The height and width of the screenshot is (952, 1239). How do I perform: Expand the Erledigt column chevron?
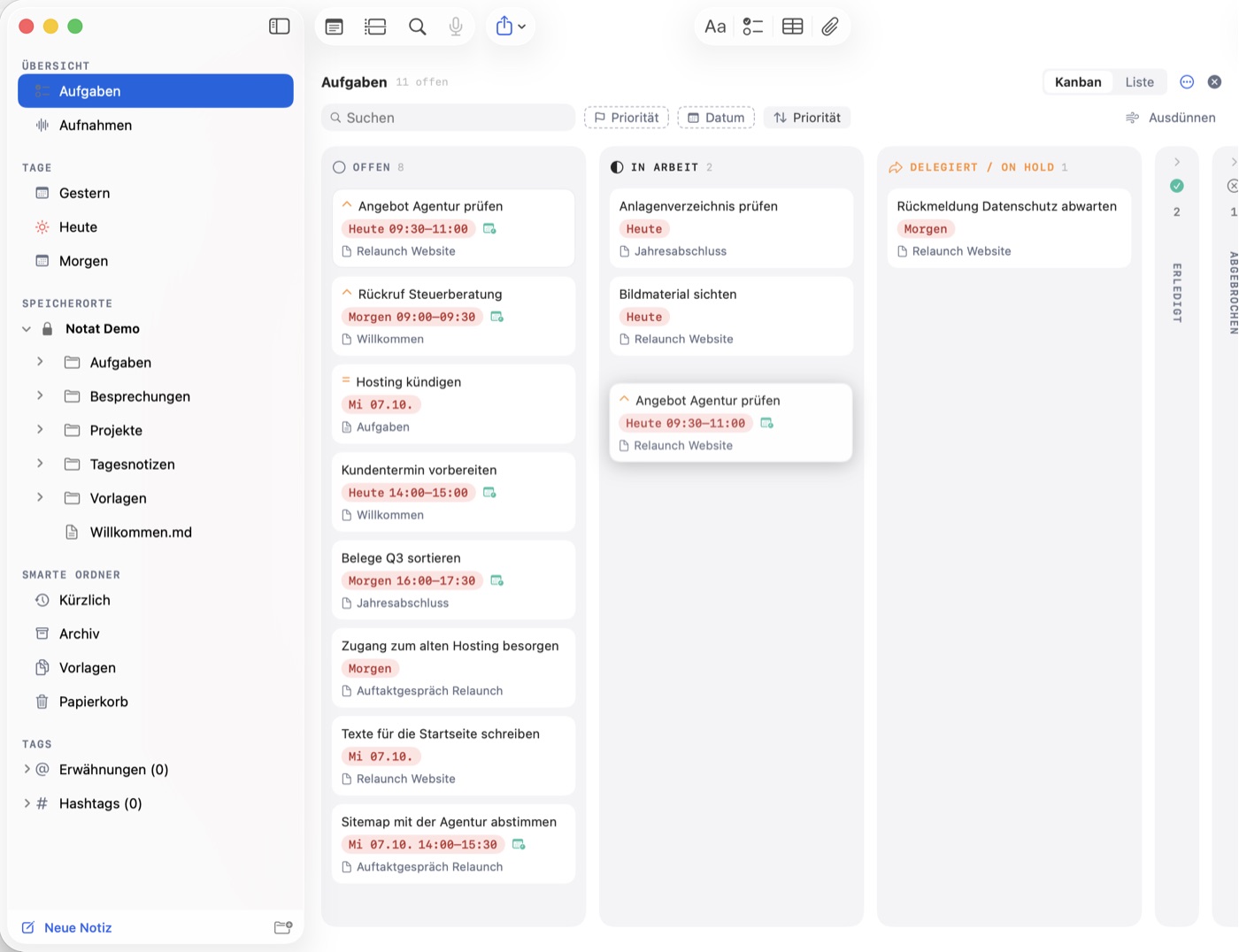(1177, 162)
